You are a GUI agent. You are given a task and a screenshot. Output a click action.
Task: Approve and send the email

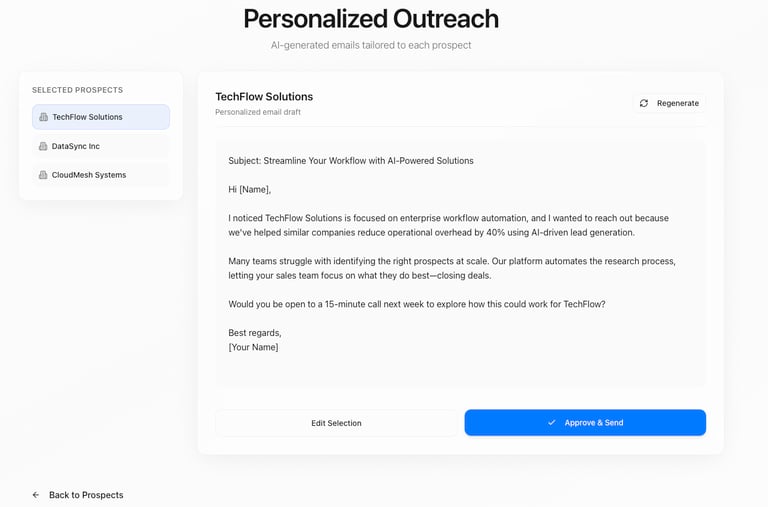click(x=585, y=423)
